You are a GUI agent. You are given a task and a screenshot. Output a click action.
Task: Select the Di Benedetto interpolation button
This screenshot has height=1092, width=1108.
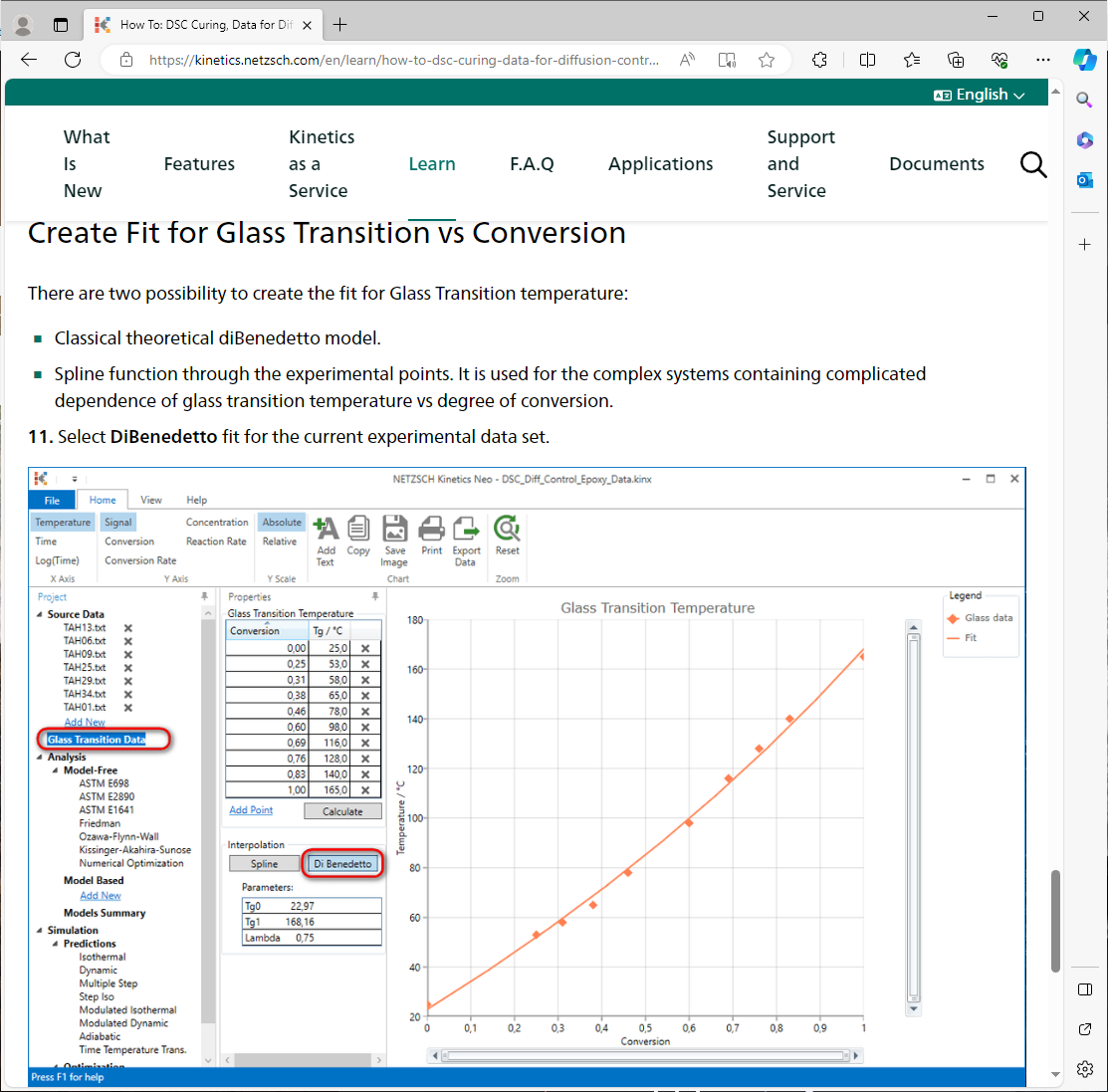[x=342, y=864]
